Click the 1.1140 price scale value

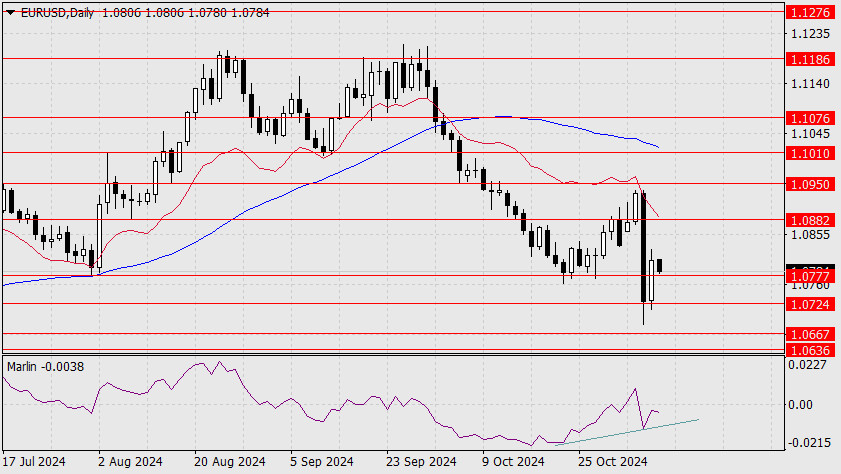click(x=810, y=84)
